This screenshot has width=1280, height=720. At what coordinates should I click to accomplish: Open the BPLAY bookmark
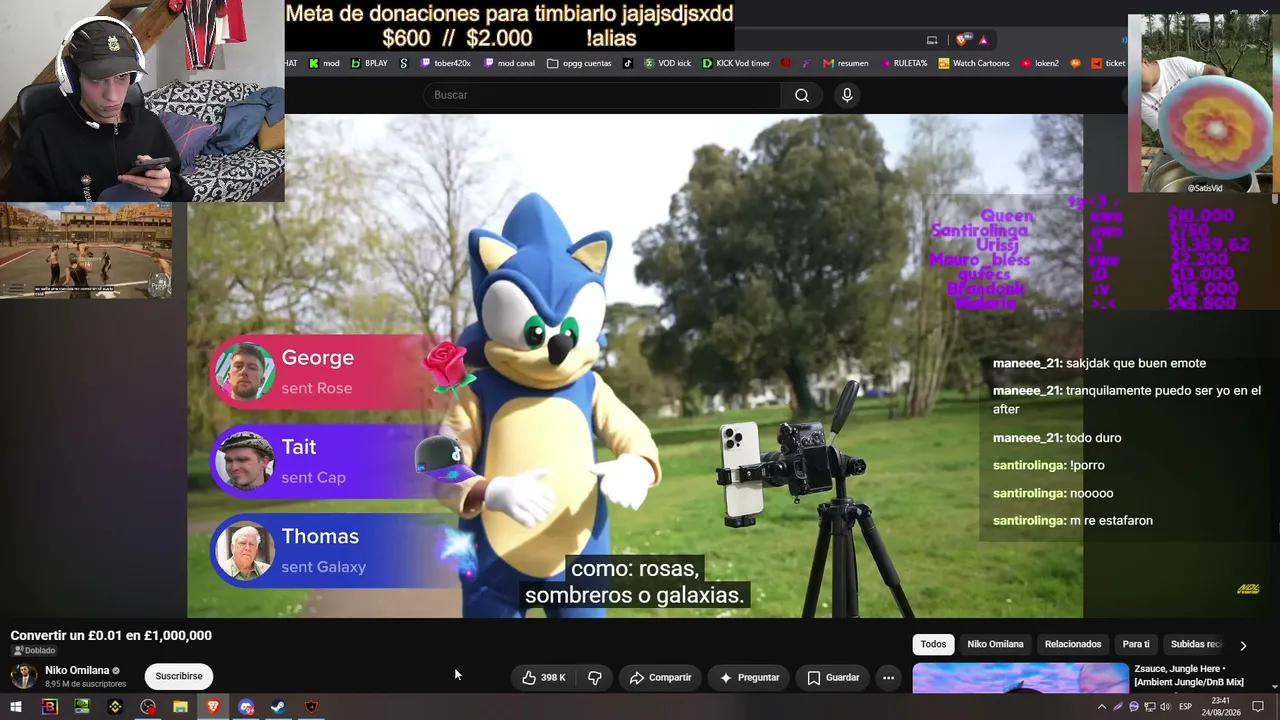point(369,63)
